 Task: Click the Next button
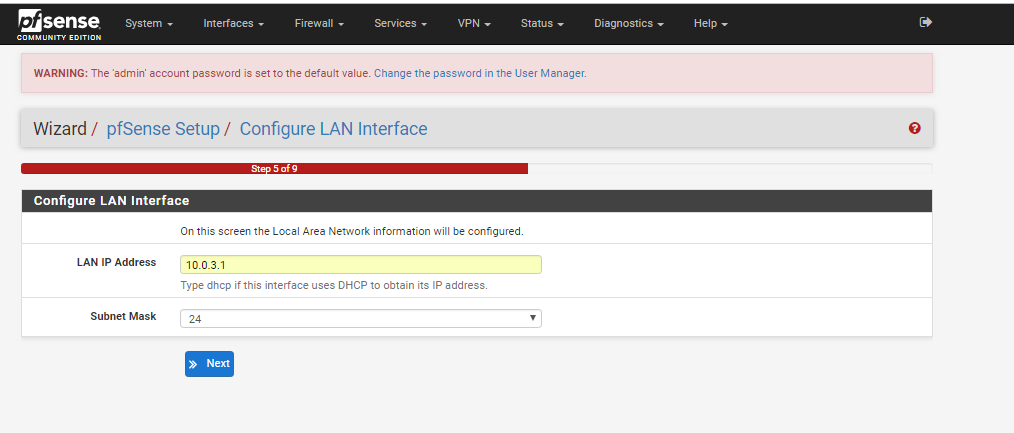point(209,364)
